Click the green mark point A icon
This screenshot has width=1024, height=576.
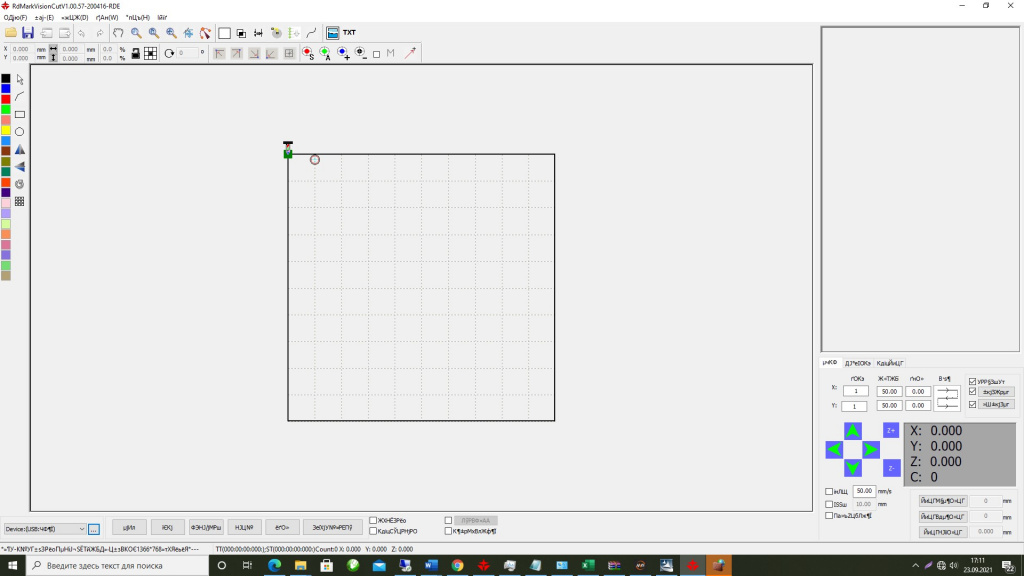[x=325, y=54]
